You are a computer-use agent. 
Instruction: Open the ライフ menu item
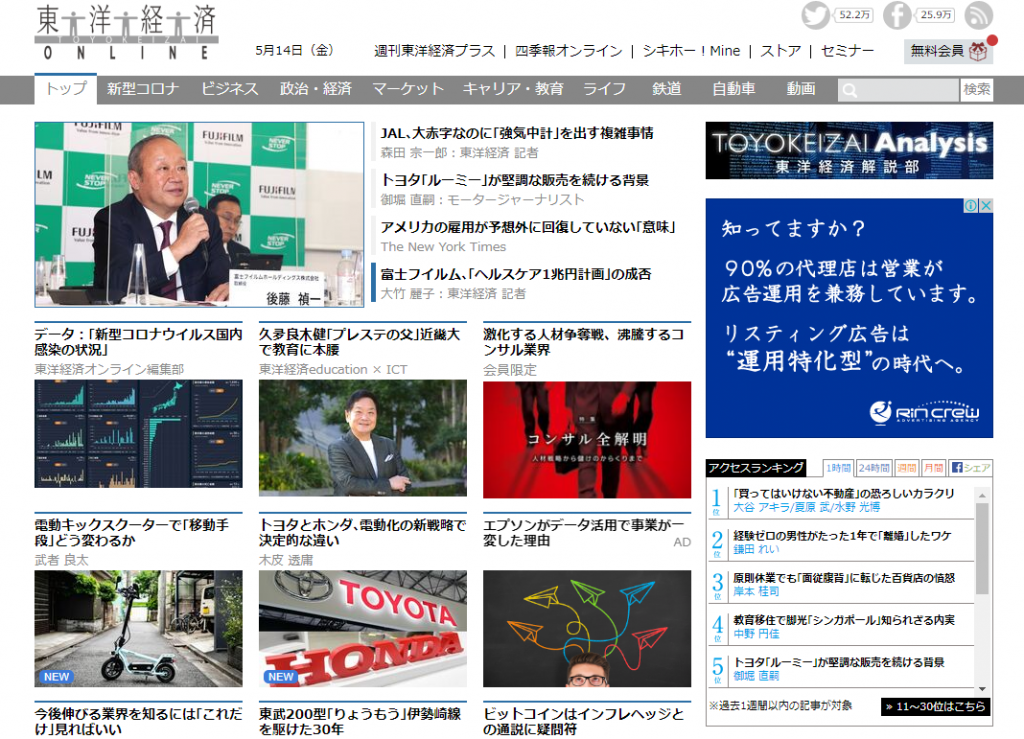coord(604,89)
